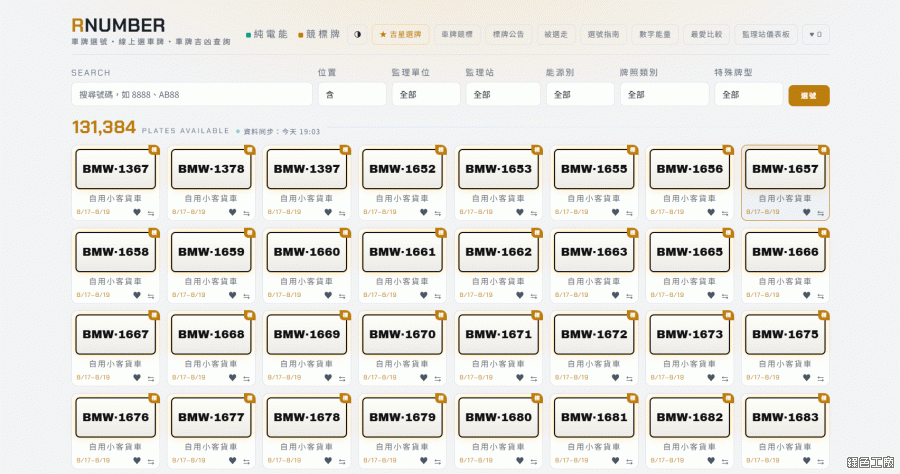The width and height of the screenshot is (900, 474).
Task: Click heart icon on BMW-1677 card
Action: coord(232,460)
